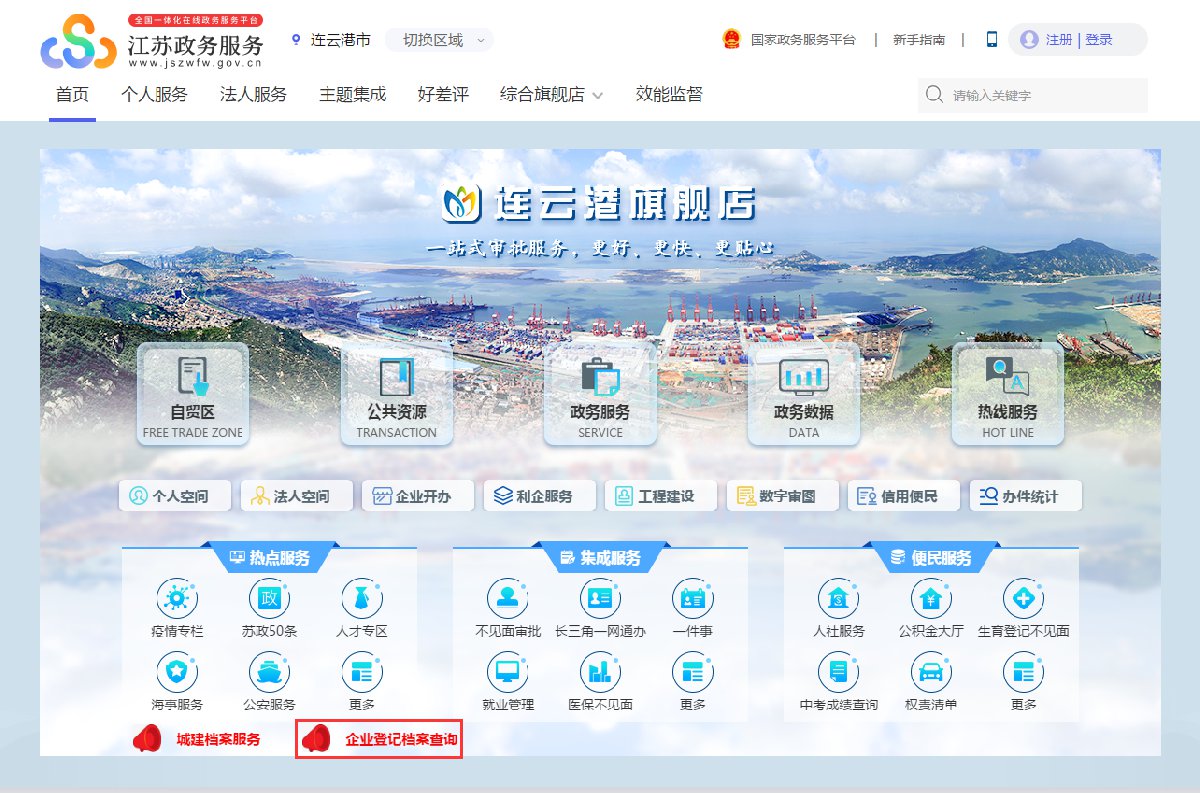Viewport: 1200px width, 793px height.
Task: Click the 连云港市 location label
Action: (x=340, y=40)
